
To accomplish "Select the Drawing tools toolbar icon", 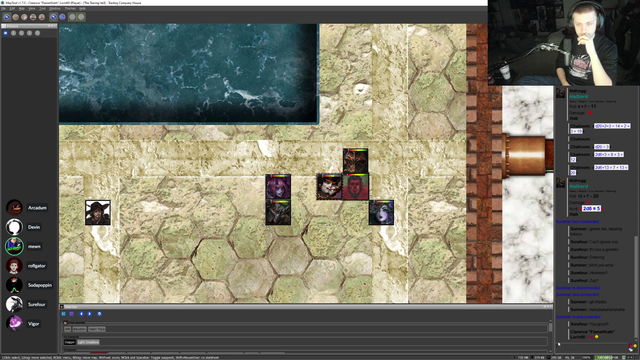I will pyautogui.click(x=16, y=17).
